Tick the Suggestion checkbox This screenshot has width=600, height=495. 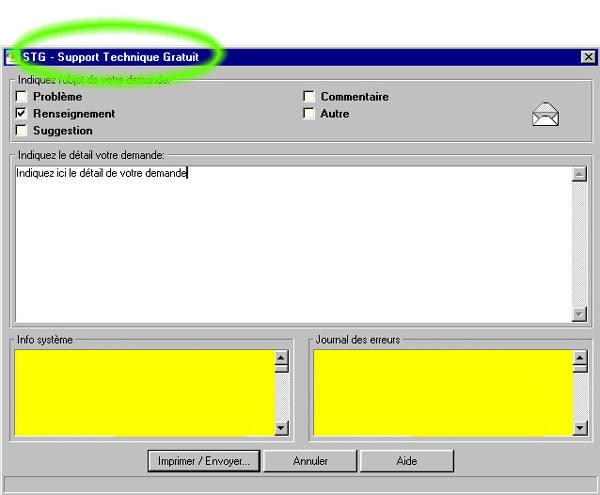coord(22,131)
